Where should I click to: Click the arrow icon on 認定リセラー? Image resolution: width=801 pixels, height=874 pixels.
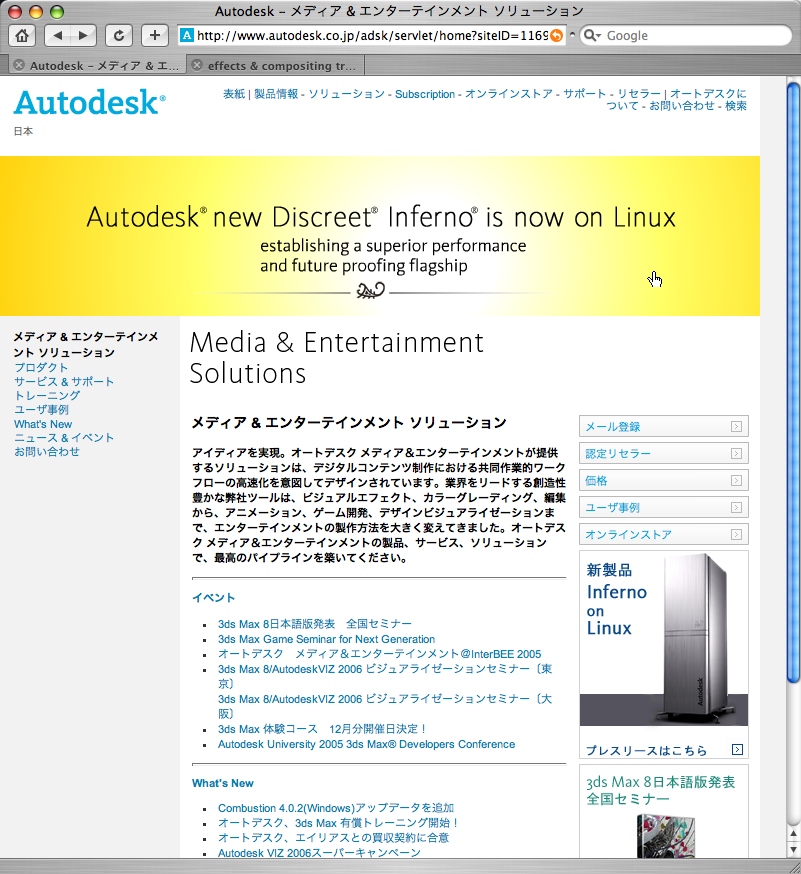pyautogui.click(x=736, y=454)
